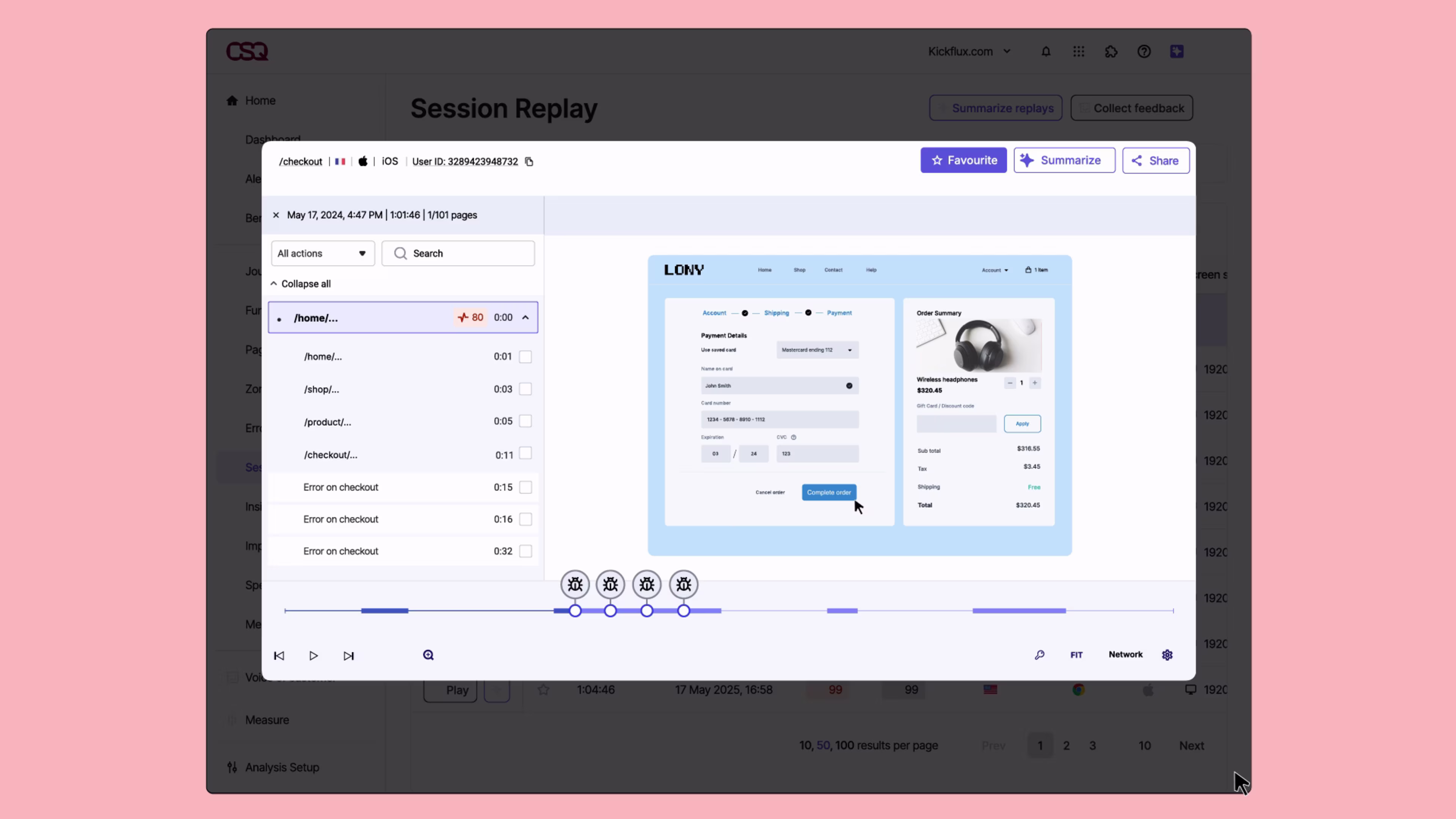Open the extensions puzzle icon

(x=1111, y=52)
